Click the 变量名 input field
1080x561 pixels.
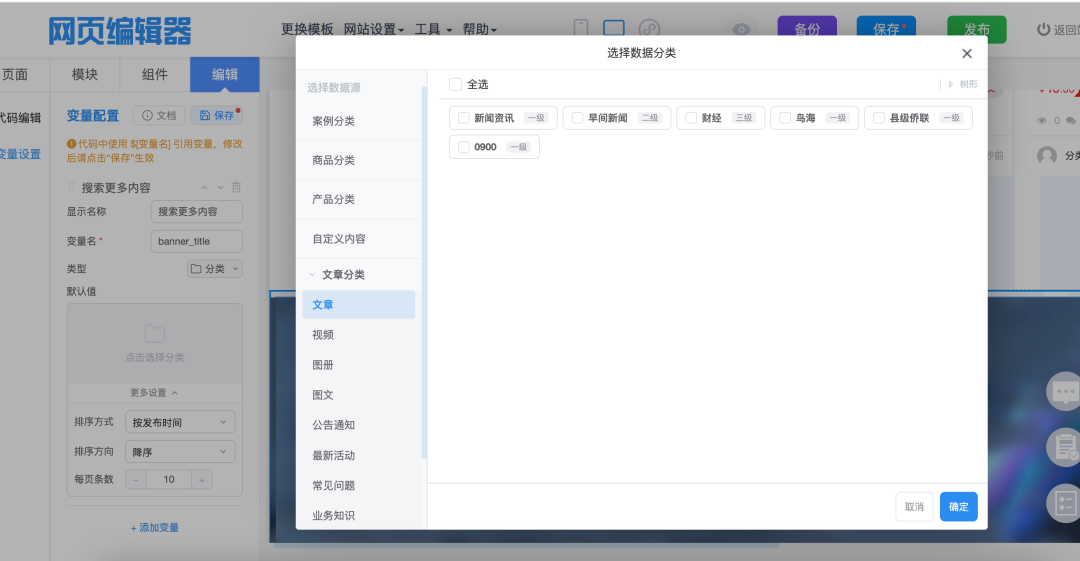(196, 241)
